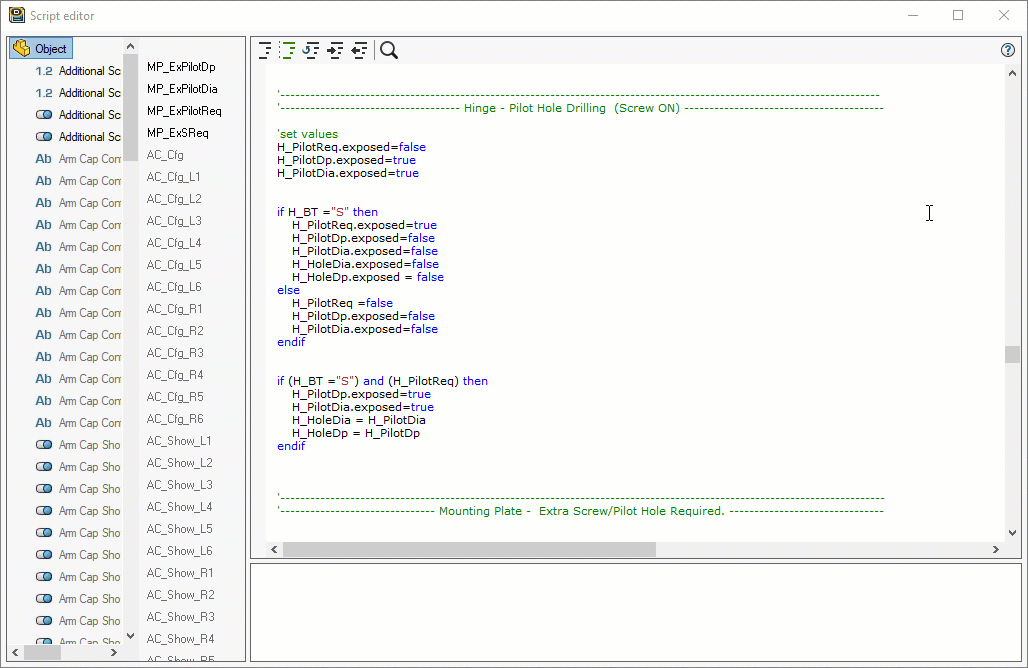The height and width of the screenshot is (668, 1028).
Task: Open search with the magnifying glass icon
Action: tap(389, 50)
